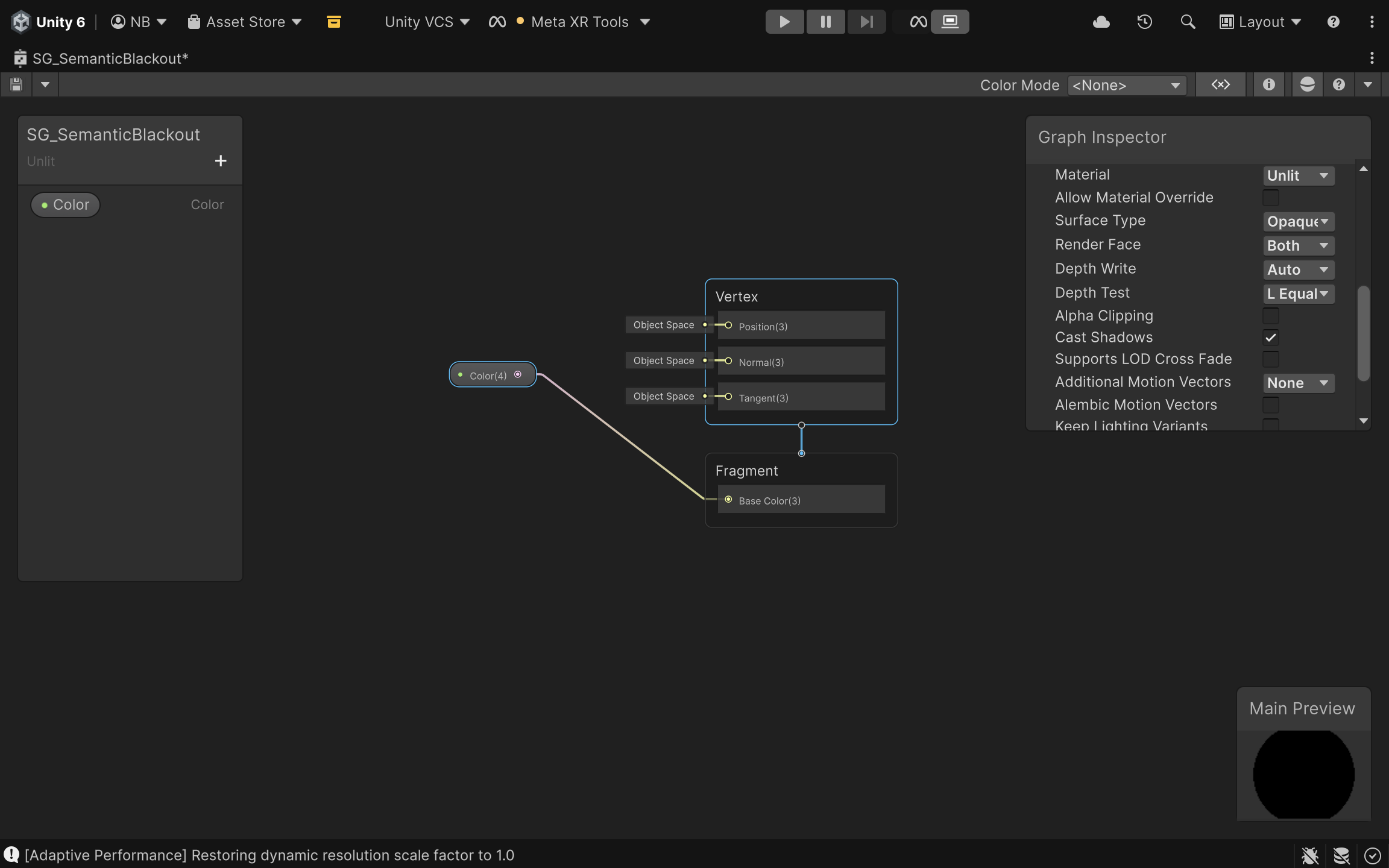Select the Color(4) property node
1389x868 pixels.
[493, 375]
